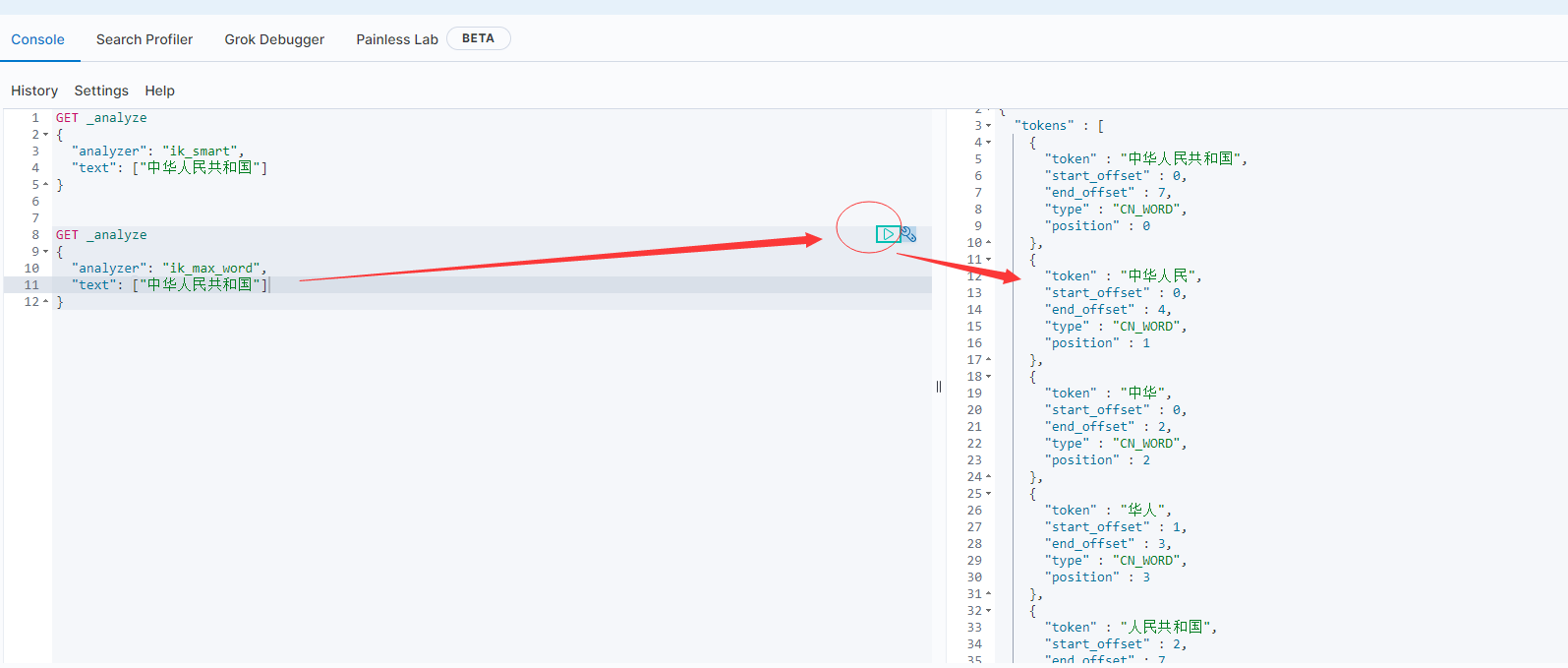
Task: Click "end_offset" : 4 in the response
Action: [1108, 310]
